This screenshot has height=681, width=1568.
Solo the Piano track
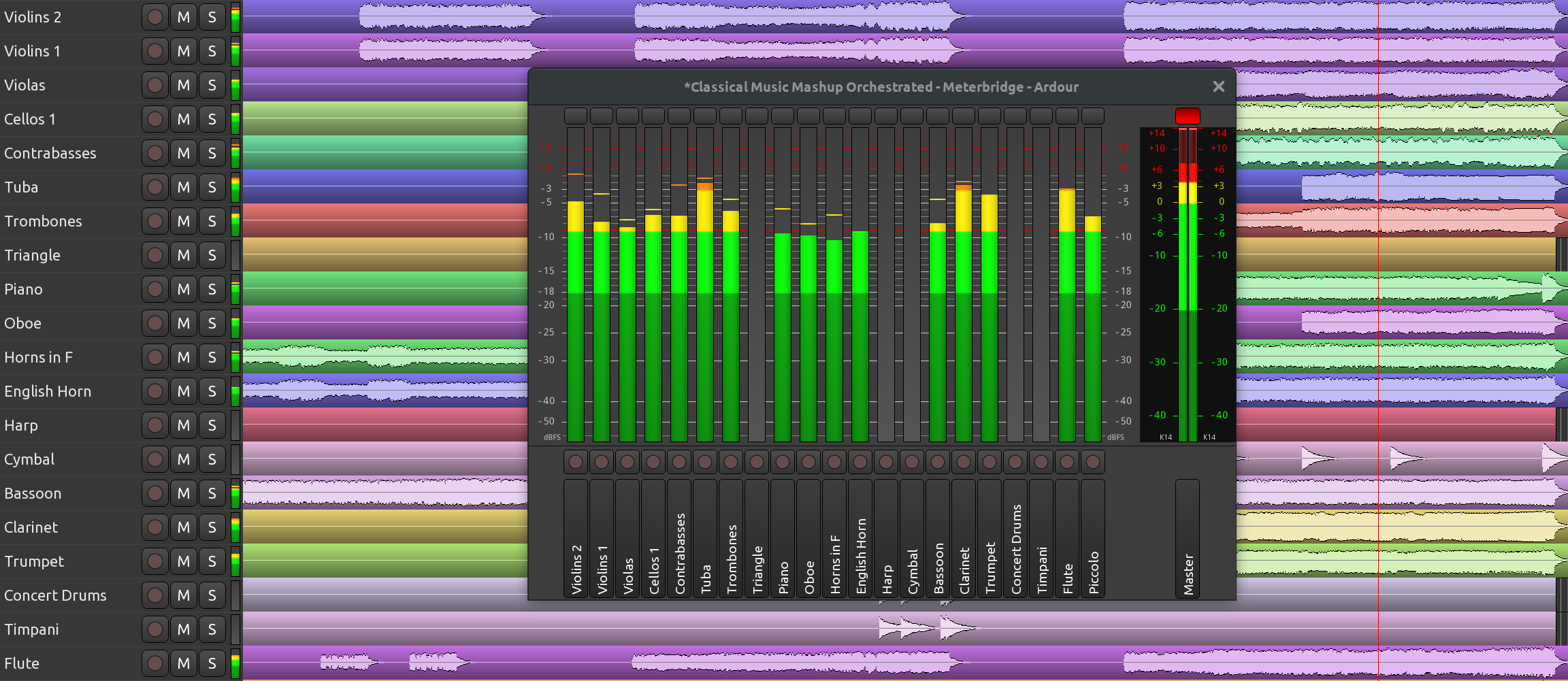pyautogui.click(x=212, y=289)
